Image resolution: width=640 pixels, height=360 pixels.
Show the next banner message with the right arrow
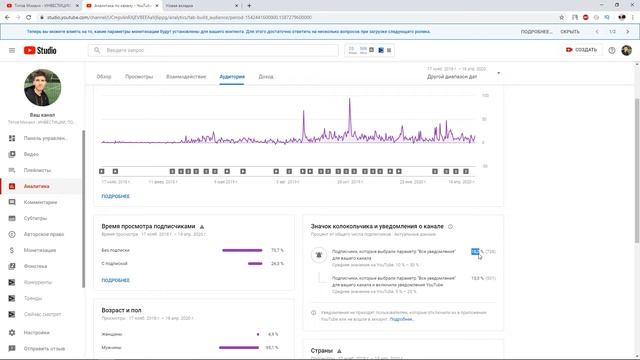tap(627, 31)
